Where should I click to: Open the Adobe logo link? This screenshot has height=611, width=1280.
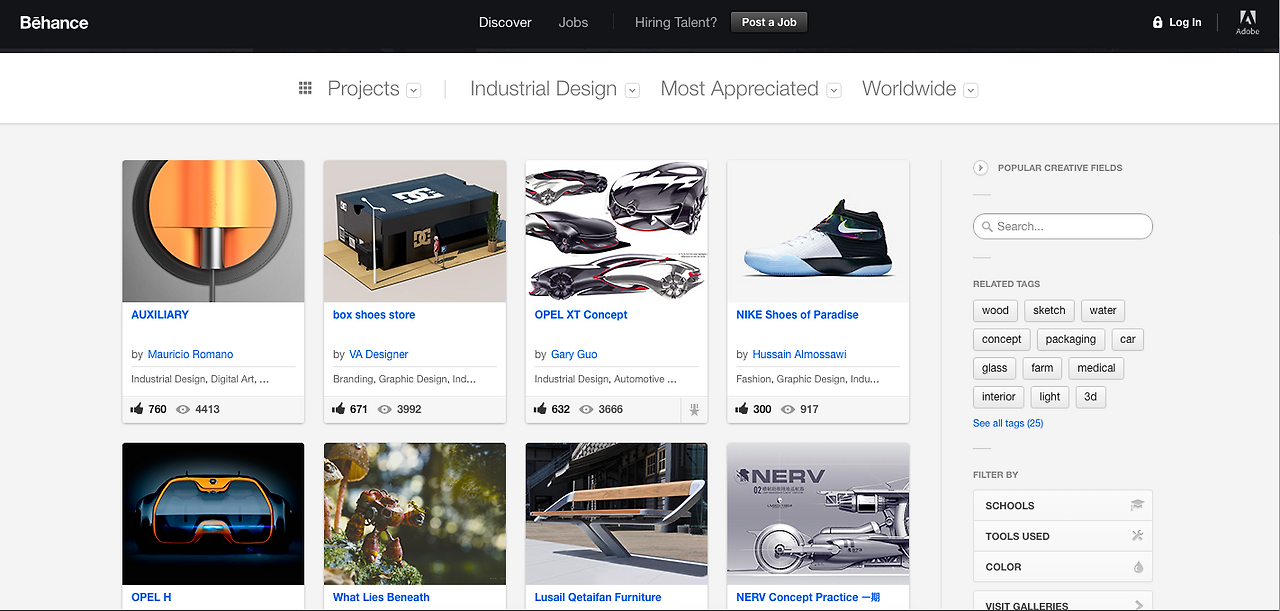pyautogui.click(x=1247, y=22)
